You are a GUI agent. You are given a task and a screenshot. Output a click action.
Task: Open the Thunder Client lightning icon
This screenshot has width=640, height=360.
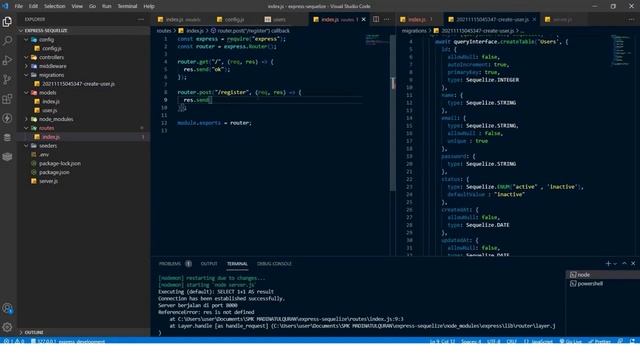coord(7,118)
